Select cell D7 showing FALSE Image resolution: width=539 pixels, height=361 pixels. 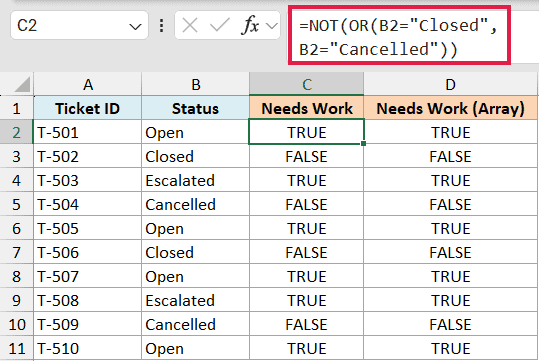pos(450,252)
